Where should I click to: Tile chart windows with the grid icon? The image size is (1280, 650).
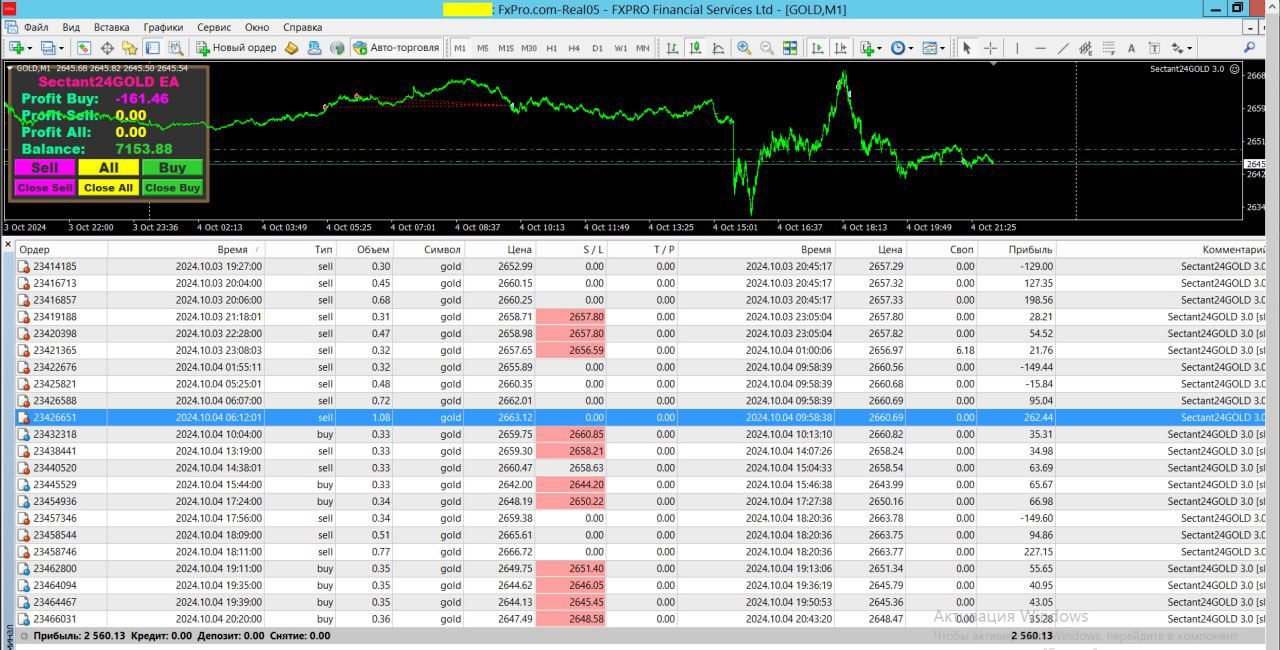click(790, 48)
